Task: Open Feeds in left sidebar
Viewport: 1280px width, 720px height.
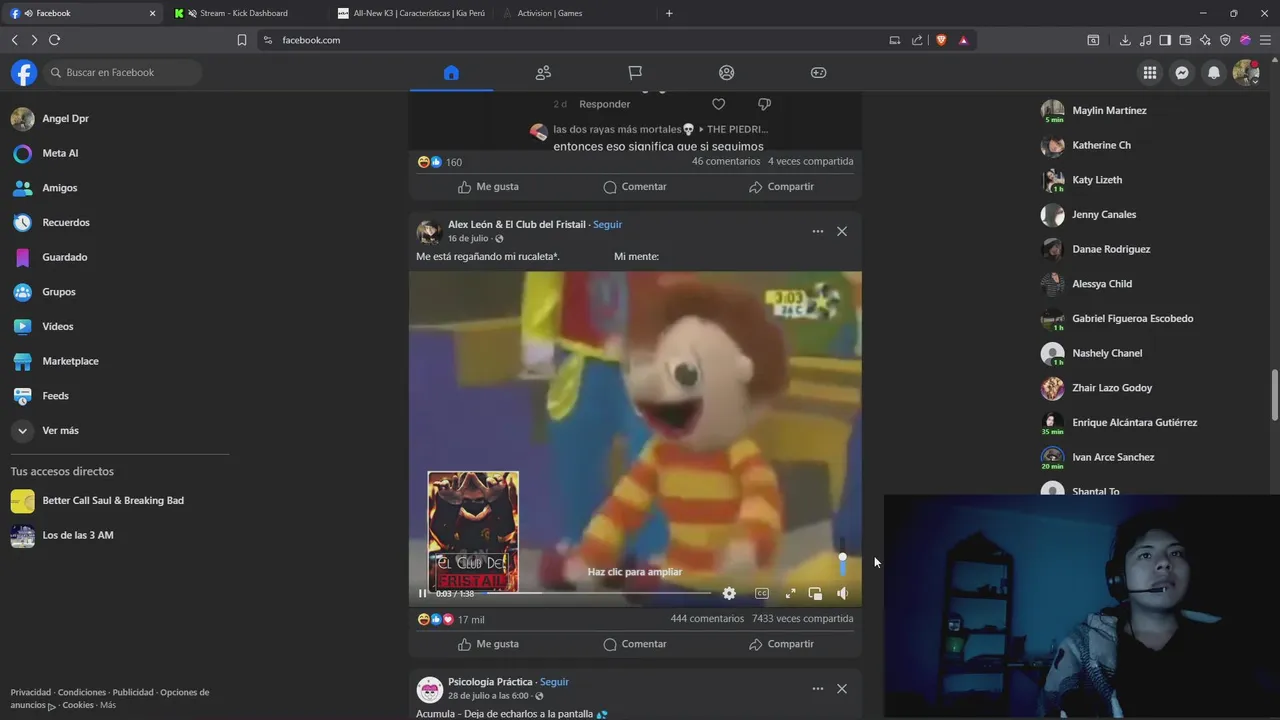Action: tap(118, 396)
